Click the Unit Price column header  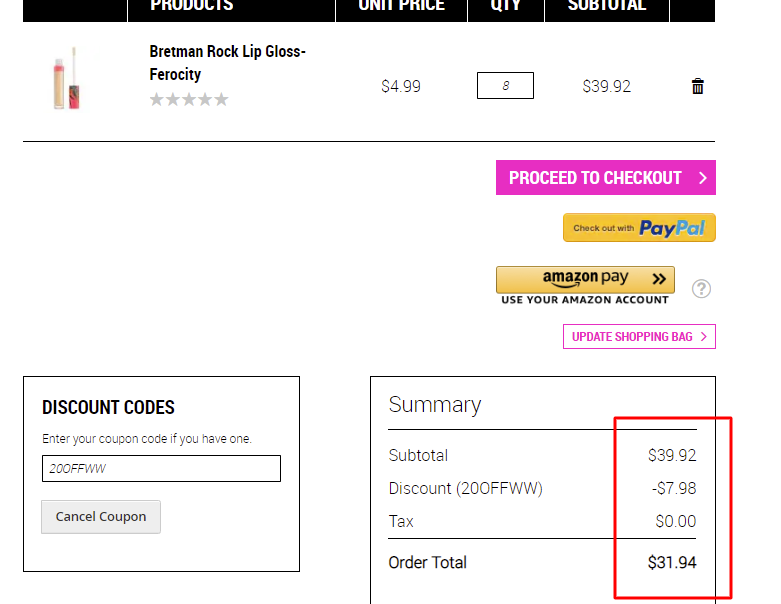pos(401,5)
